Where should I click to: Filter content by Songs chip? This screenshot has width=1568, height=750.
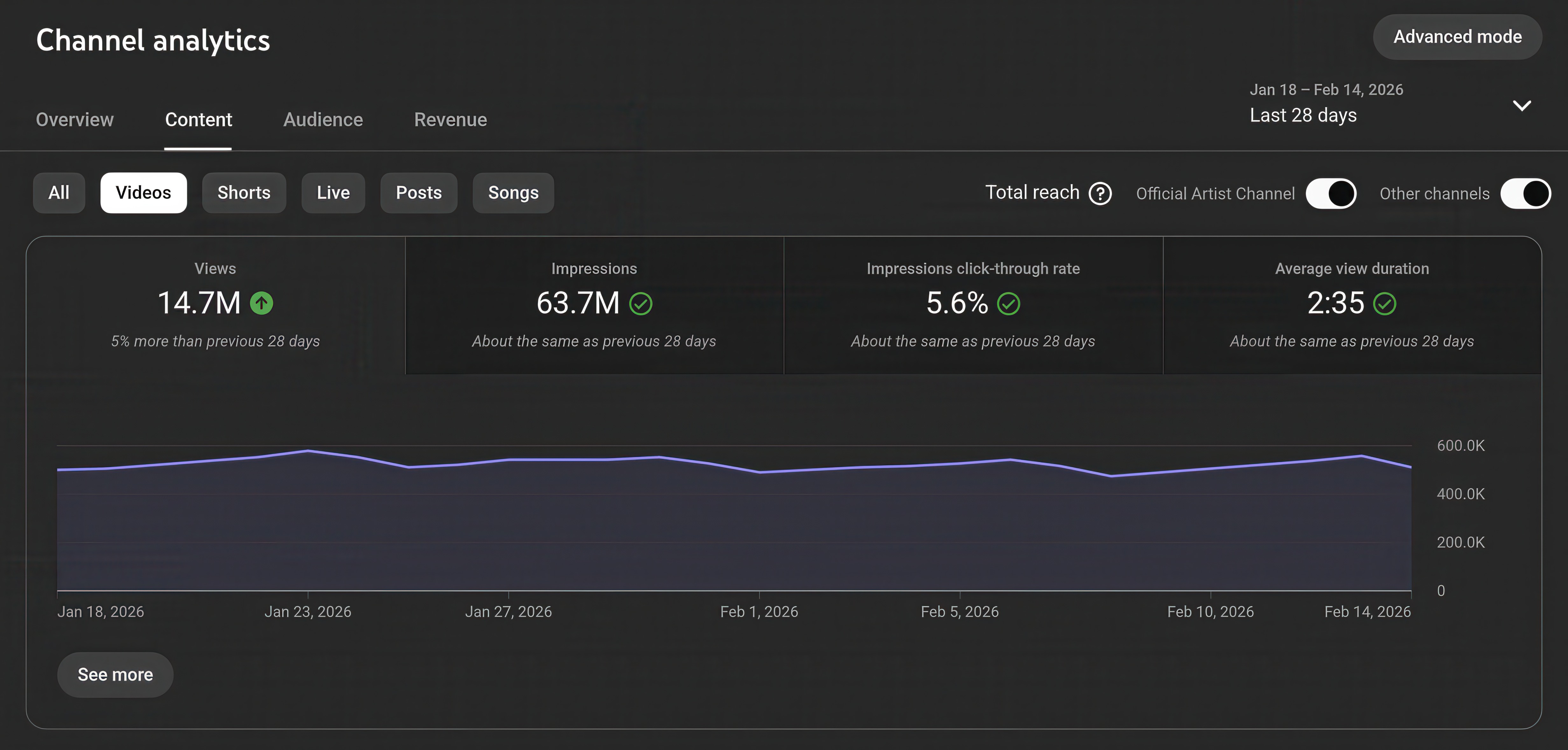point(513,193)
